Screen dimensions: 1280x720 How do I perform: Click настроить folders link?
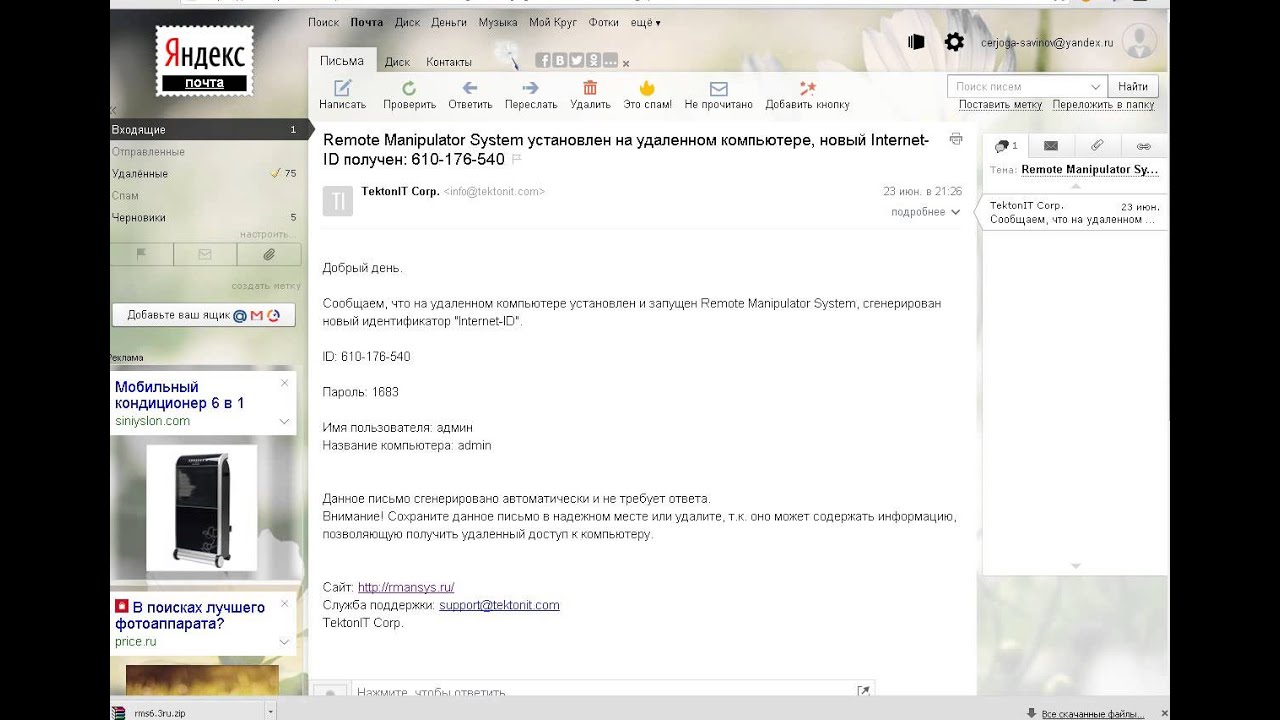coord(267,235)
